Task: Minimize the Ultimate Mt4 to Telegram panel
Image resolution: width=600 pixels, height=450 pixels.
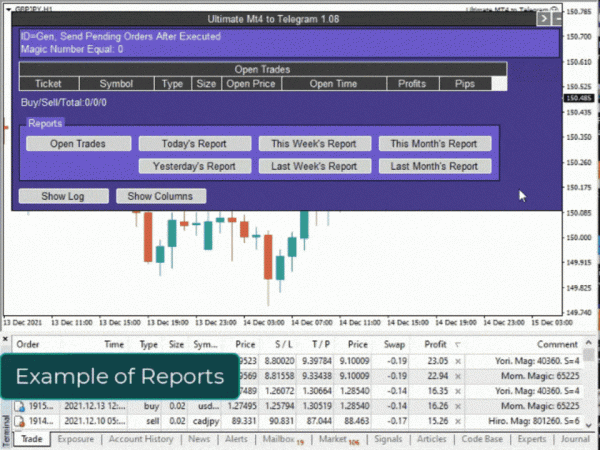Action: 558,19
